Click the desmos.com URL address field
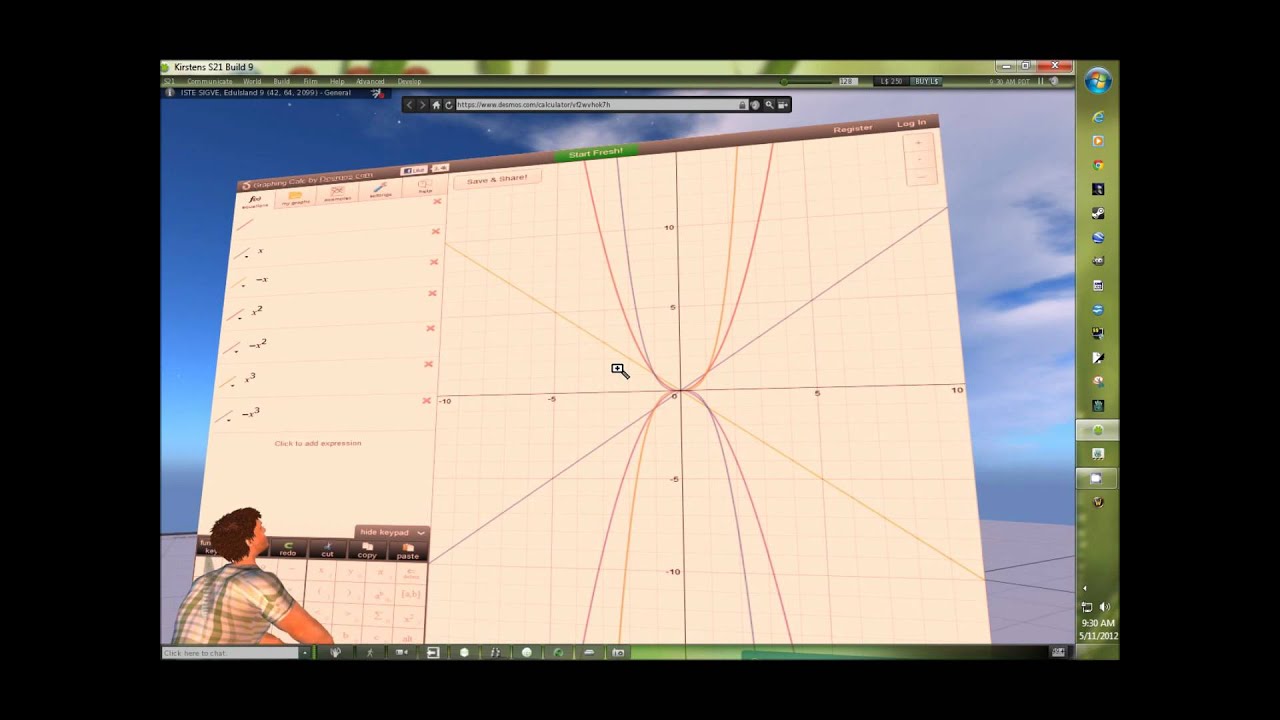The height and width of the screenshot is (720, 1280). coord(601,104)
